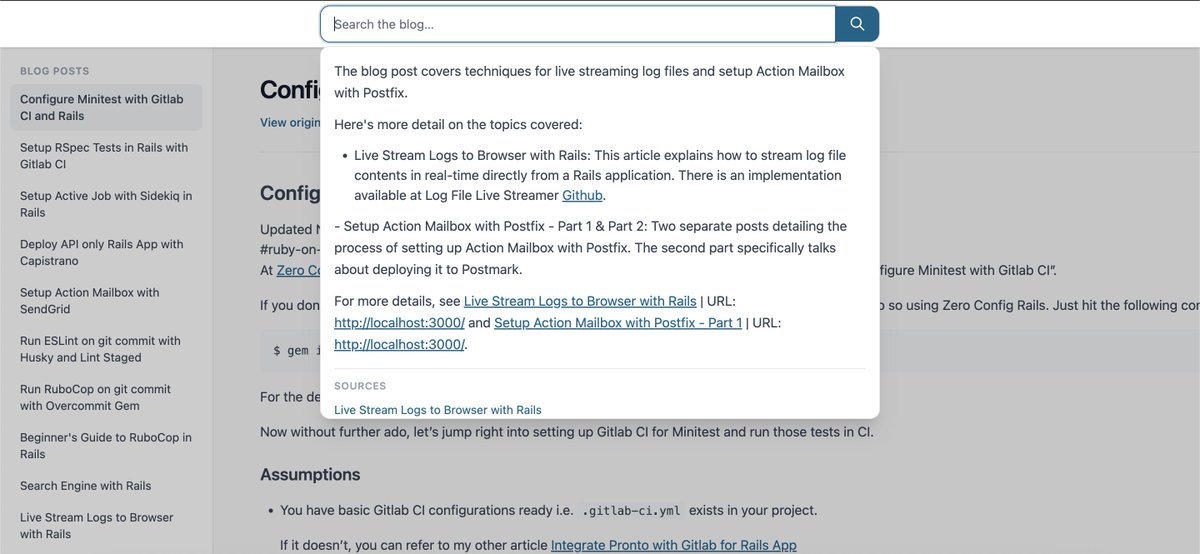Viewport: 1200px width, 554px height.
Task: Click first 'http://localhost:3000/' URL link
Action: 399,322
